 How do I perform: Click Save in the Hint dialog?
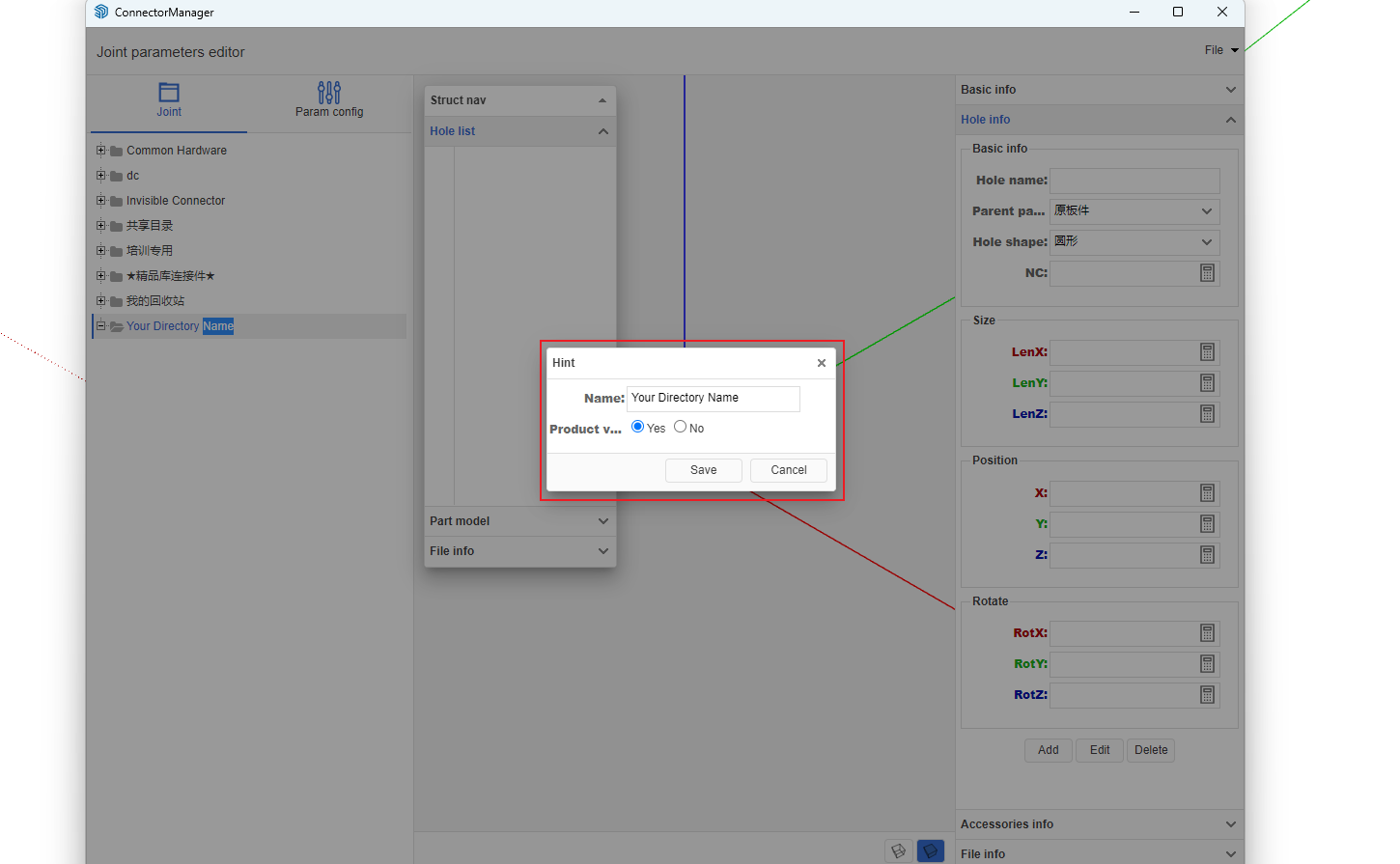tap(704, 470)
